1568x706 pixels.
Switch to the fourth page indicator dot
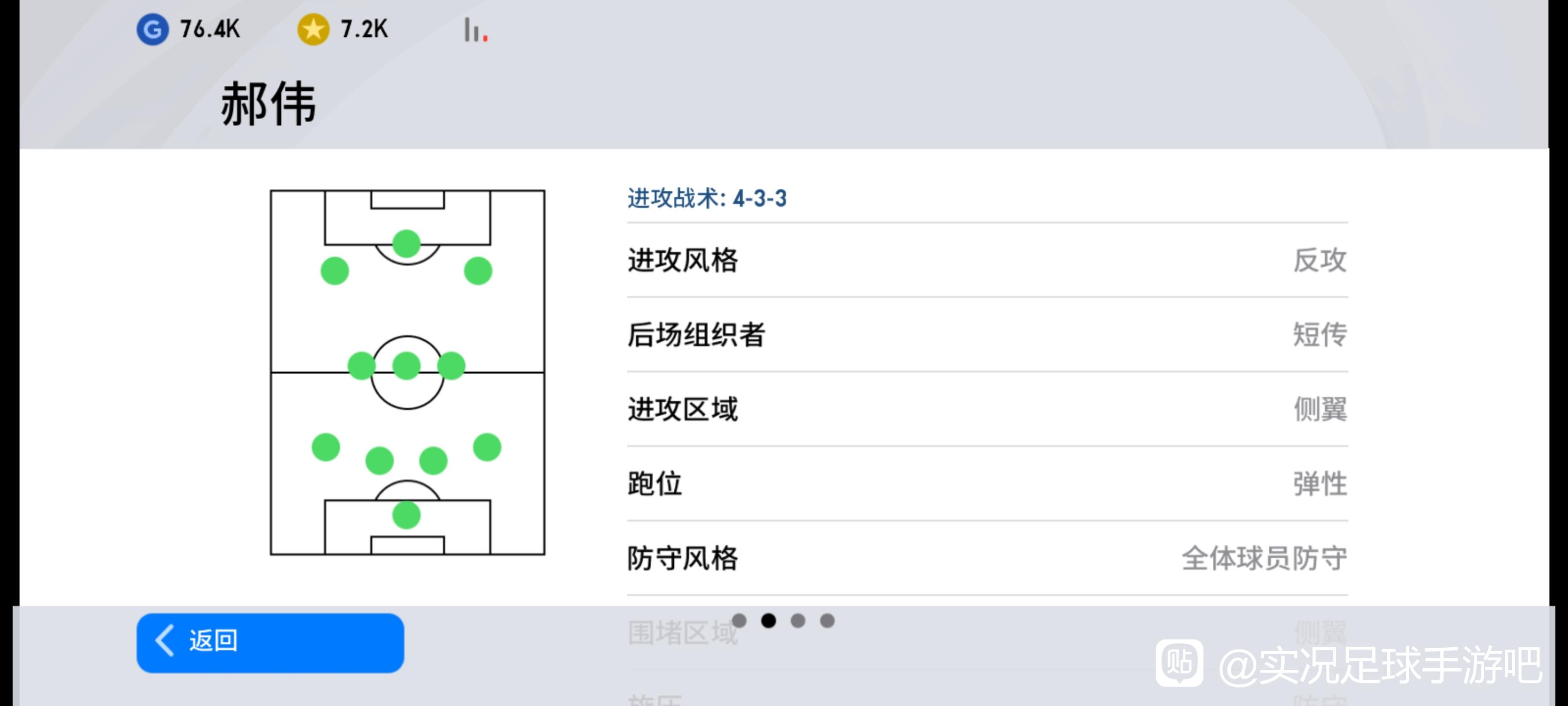827,621
